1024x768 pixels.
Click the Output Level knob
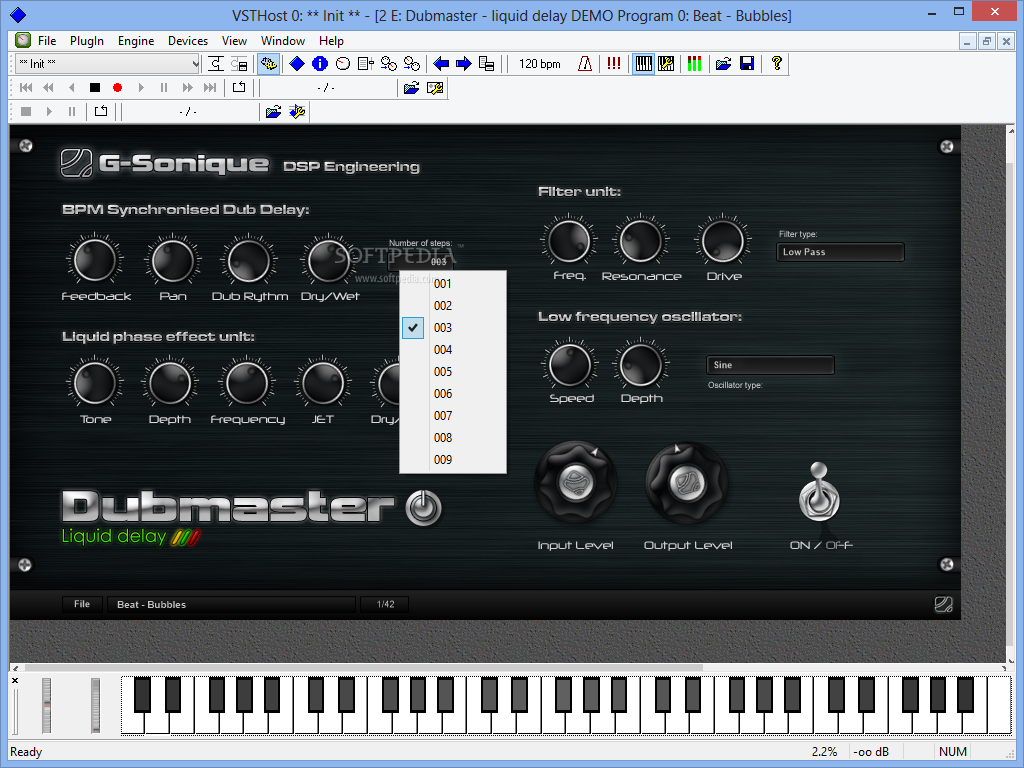coord(687,483)
